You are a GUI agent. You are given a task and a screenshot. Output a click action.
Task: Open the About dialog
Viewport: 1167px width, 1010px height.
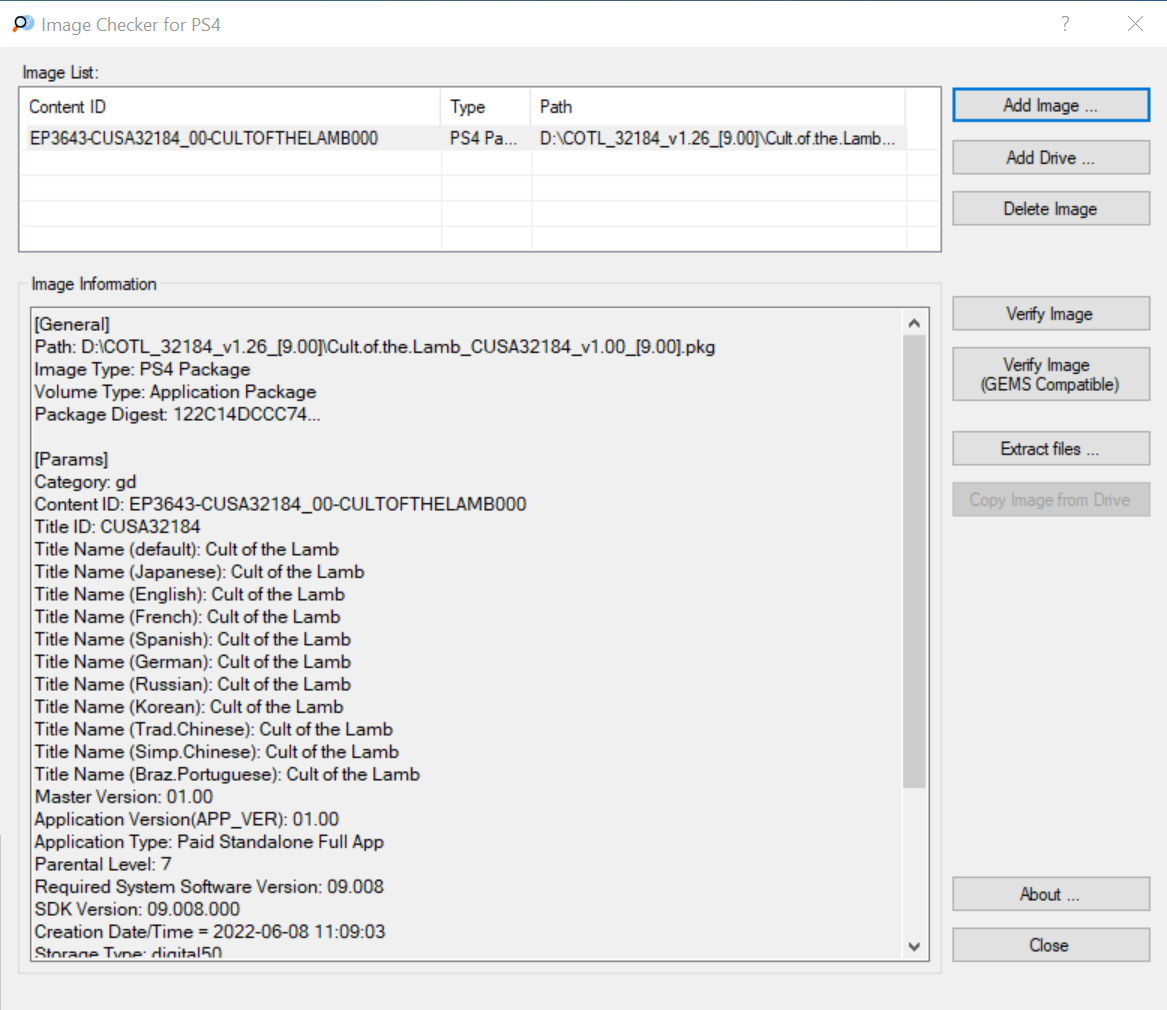point(1050,895)
